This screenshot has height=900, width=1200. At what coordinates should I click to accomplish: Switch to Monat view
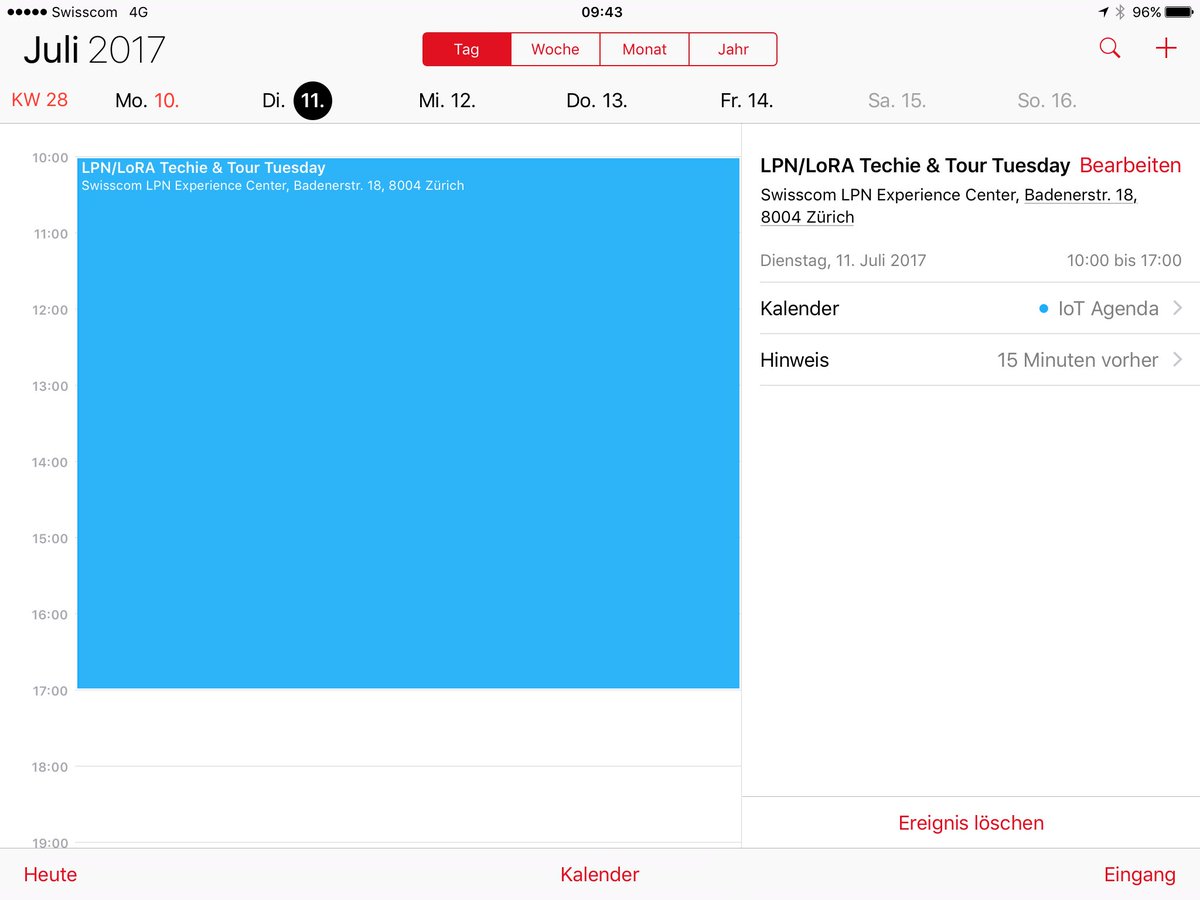pyautogui.click(x=644, y=49)
